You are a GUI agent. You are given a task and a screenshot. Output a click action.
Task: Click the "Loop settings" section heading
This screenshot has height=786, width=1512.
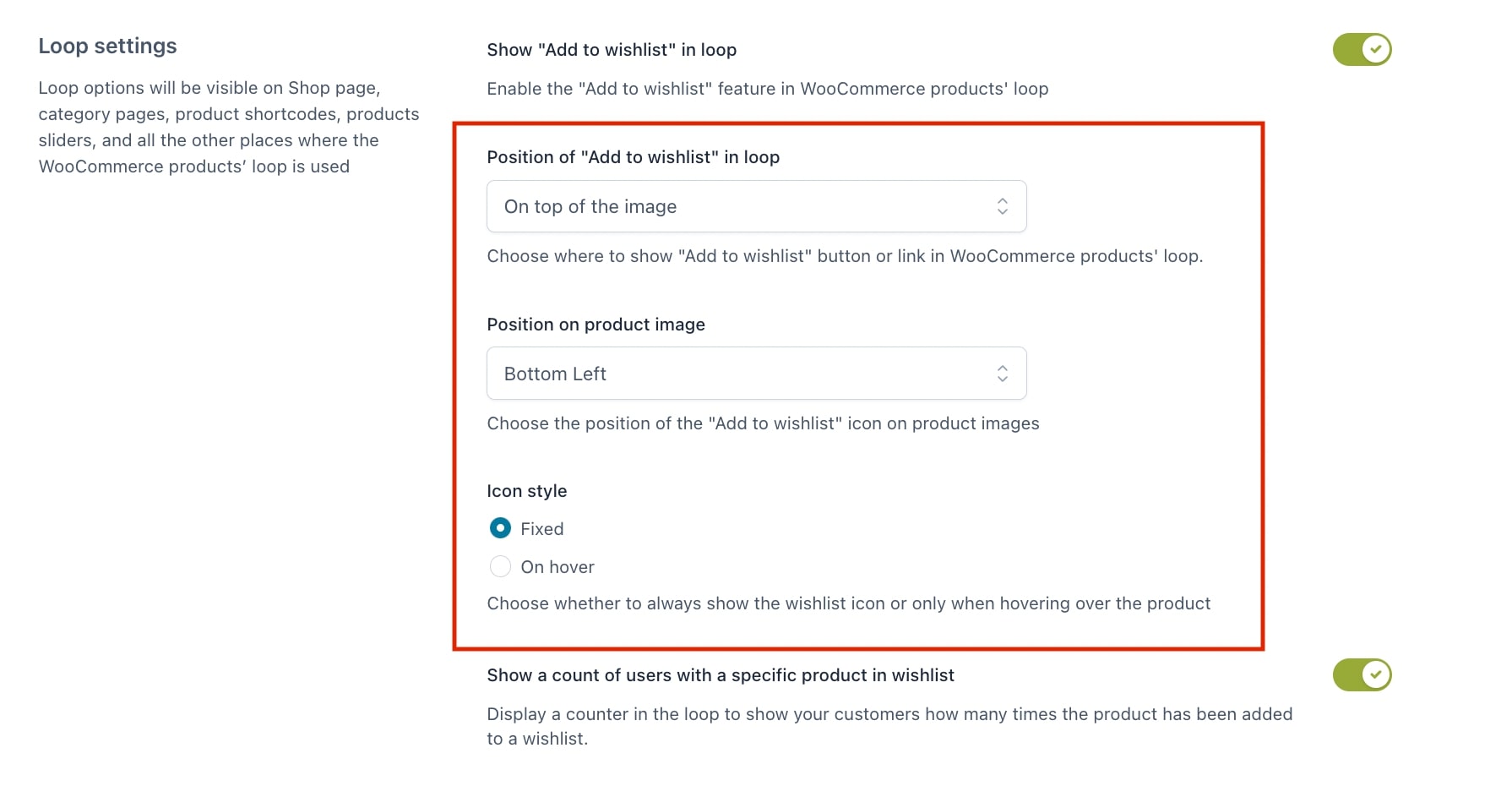107,46
